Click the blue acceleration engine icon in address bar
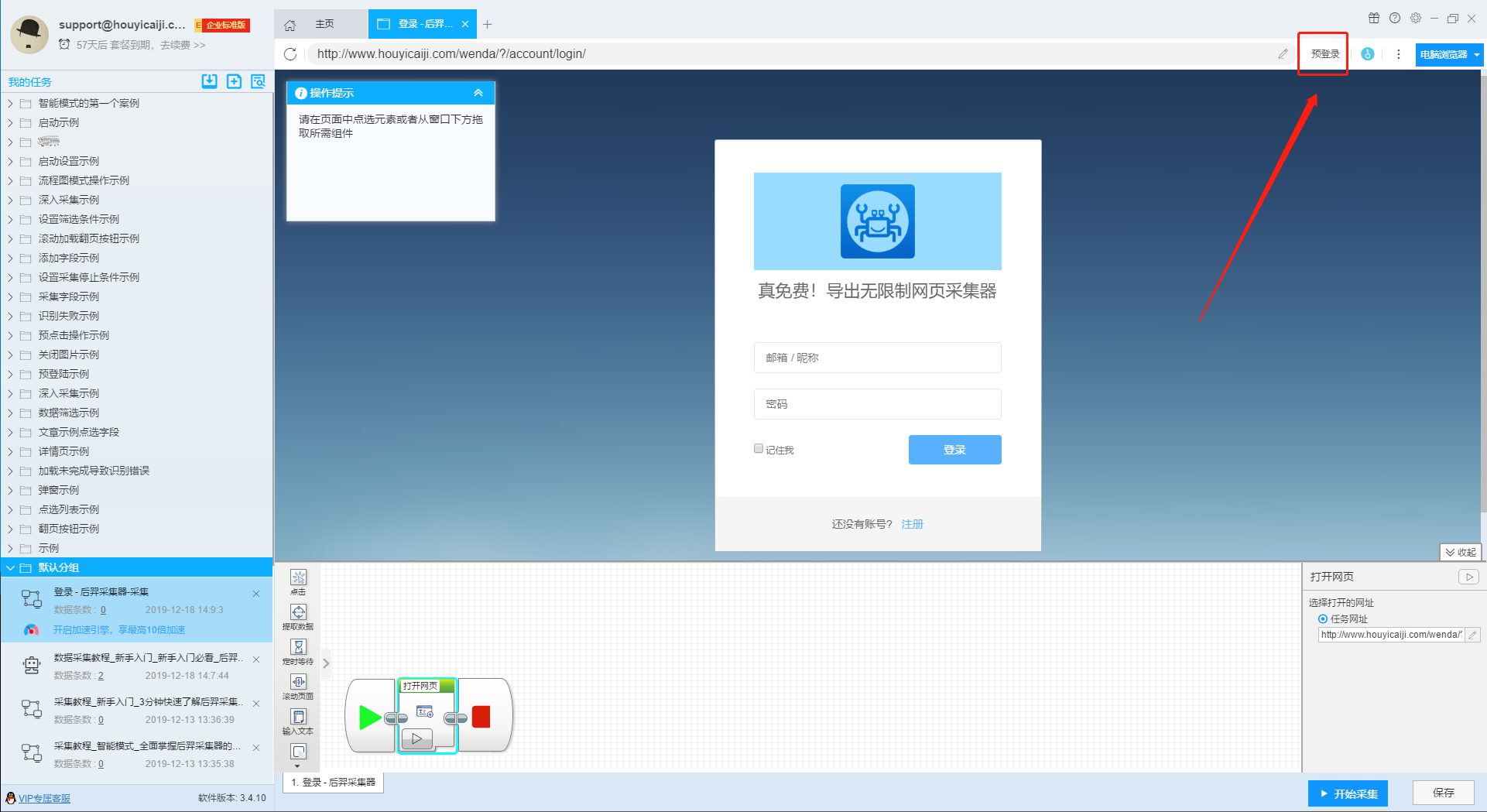The image size is (1487, 812). [1368, 54]
